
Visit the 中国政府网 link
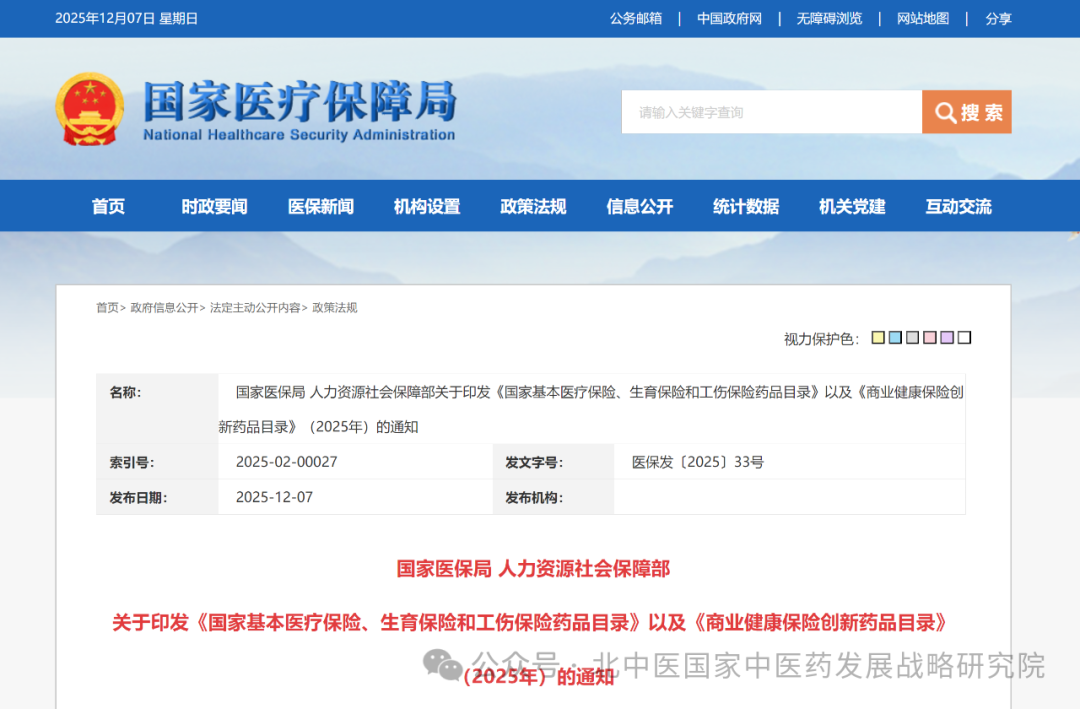(x=729, y=18)
